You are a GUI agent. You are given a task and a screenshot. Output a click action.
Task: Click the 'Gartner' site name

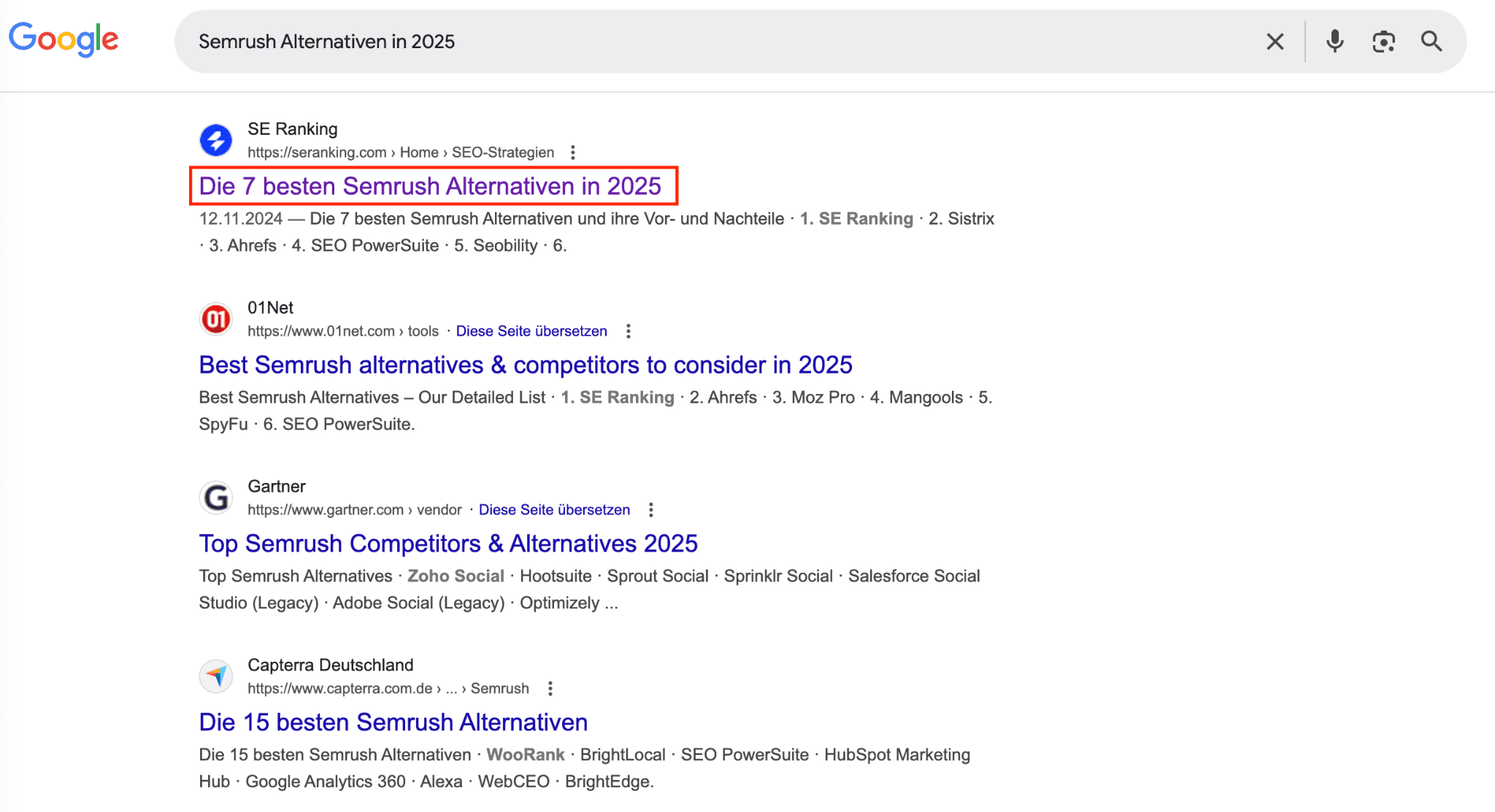coord(277,487)
